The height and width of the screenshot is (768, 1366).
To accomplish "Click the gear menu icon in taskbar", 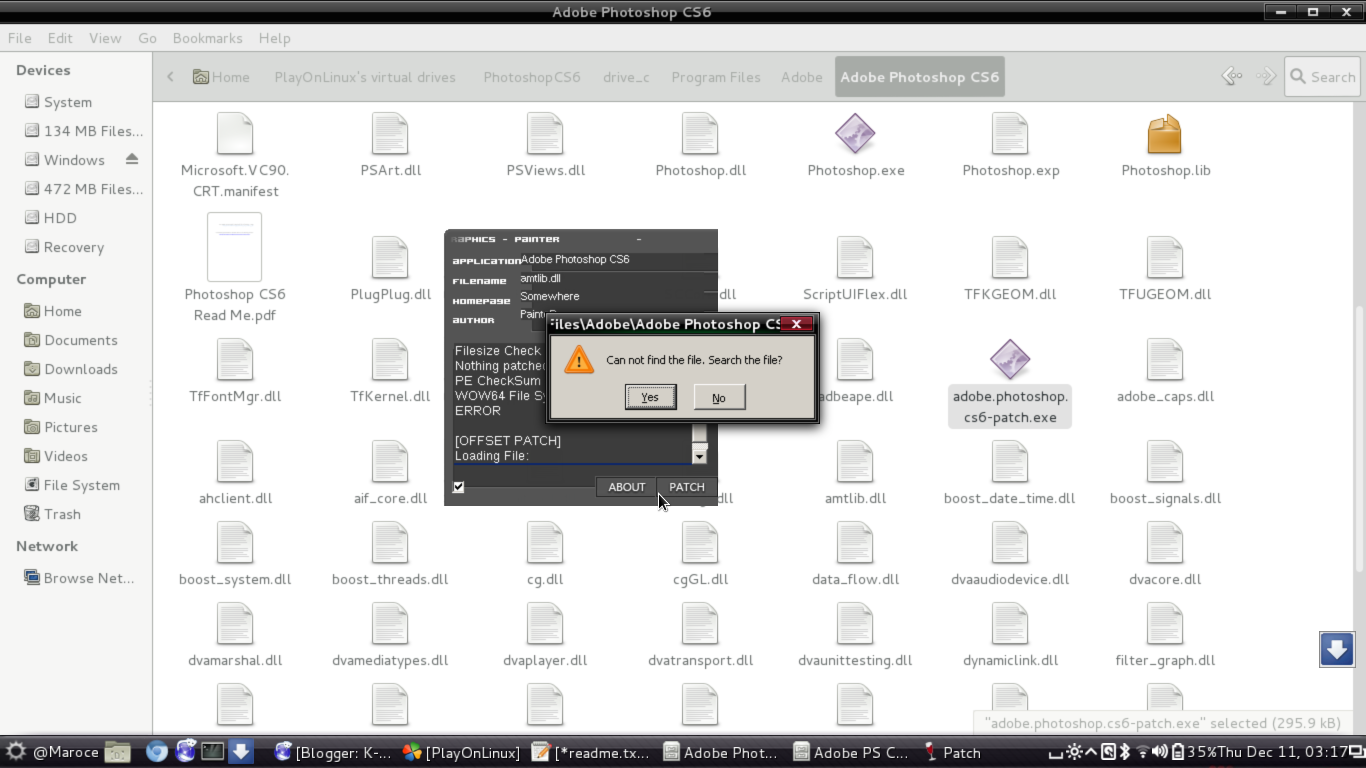I will (16, 752).
